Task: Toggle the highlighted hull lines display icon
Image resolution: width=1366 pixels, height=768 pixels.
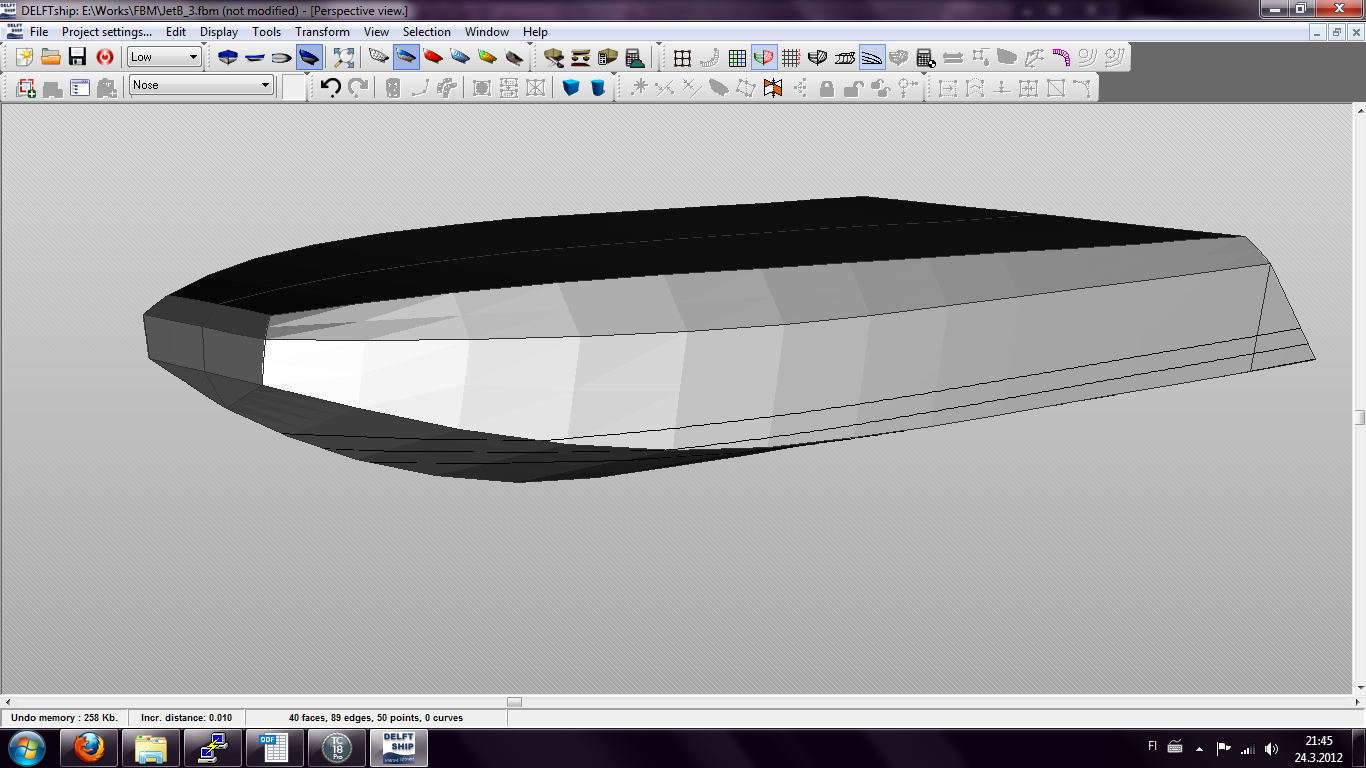Action: pyautogui.click(x=871, y=57)
